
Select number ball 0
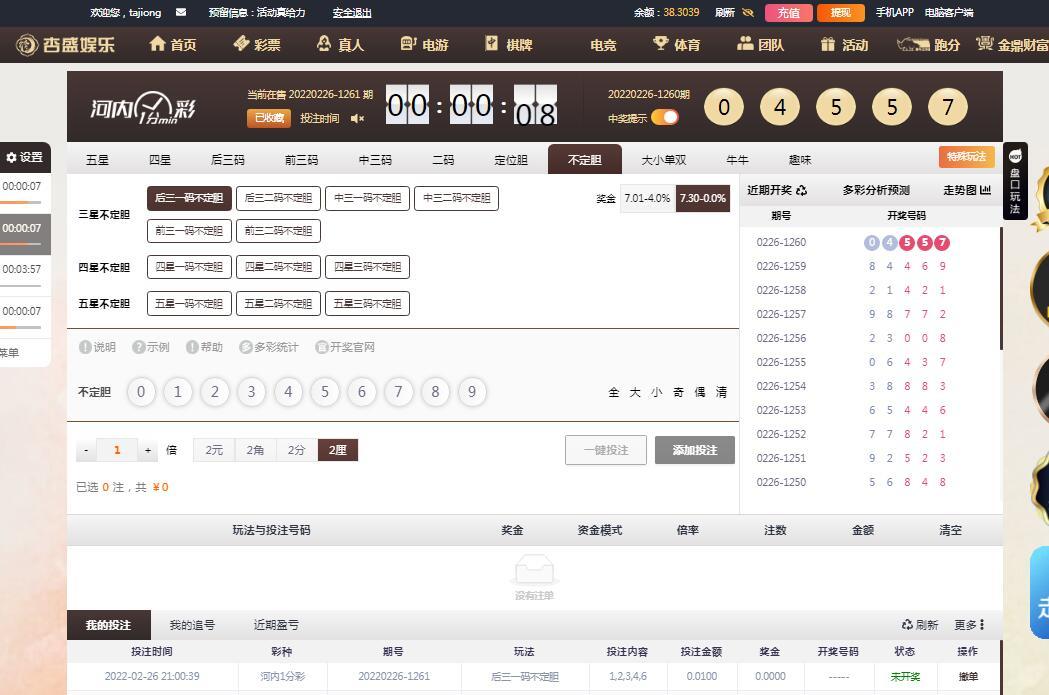pos(141,392)
